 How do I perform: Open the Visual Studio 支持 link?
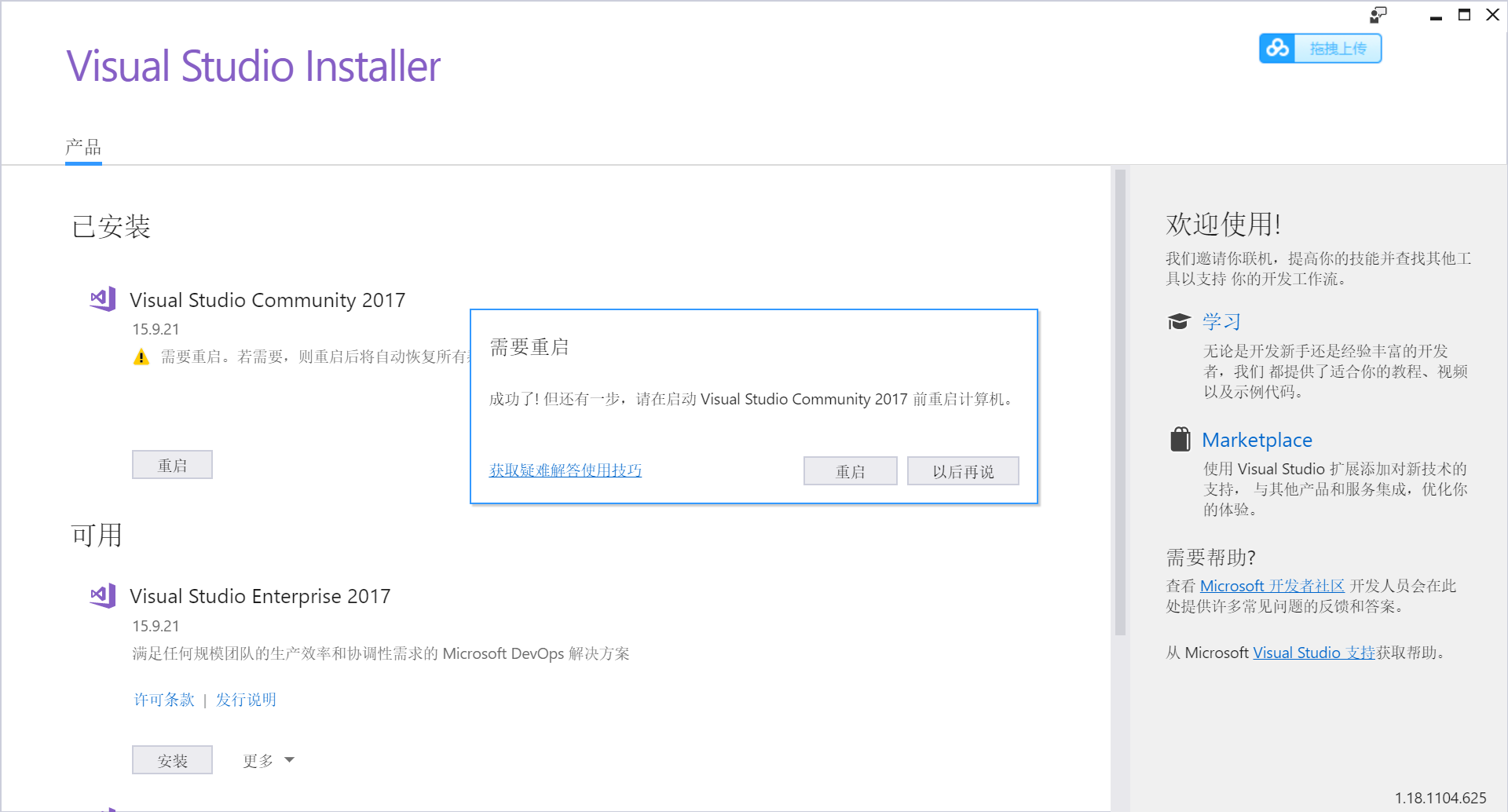(x=1314, y=652)
